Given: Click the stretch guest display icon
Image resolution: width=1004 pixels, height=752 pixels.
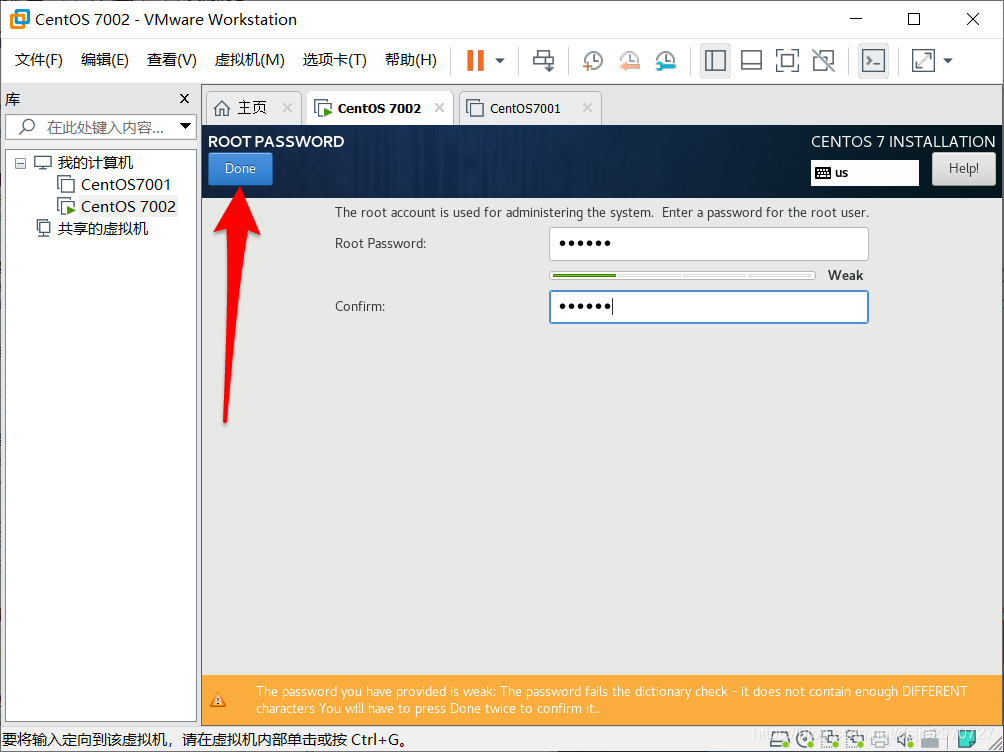Looking at the screenshot, I should (x=923, y=61).
